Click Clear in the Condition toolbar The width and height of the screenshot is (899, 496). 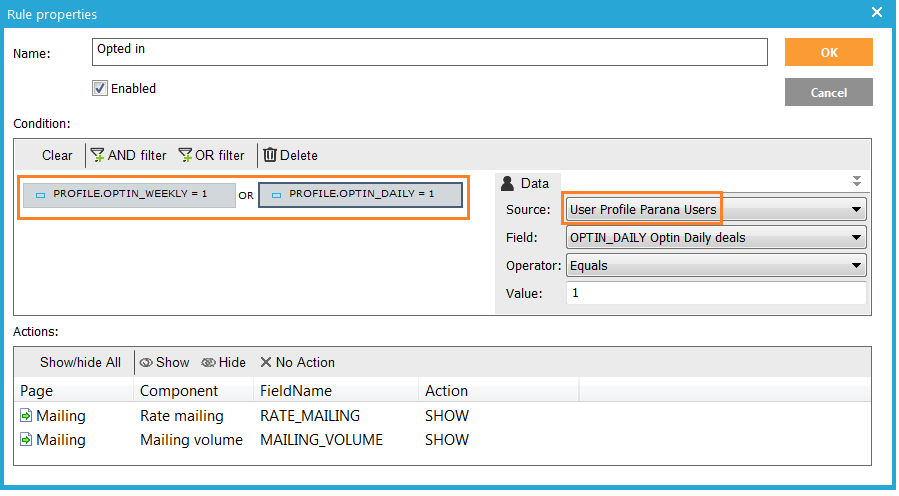click(x=57, y=155)
